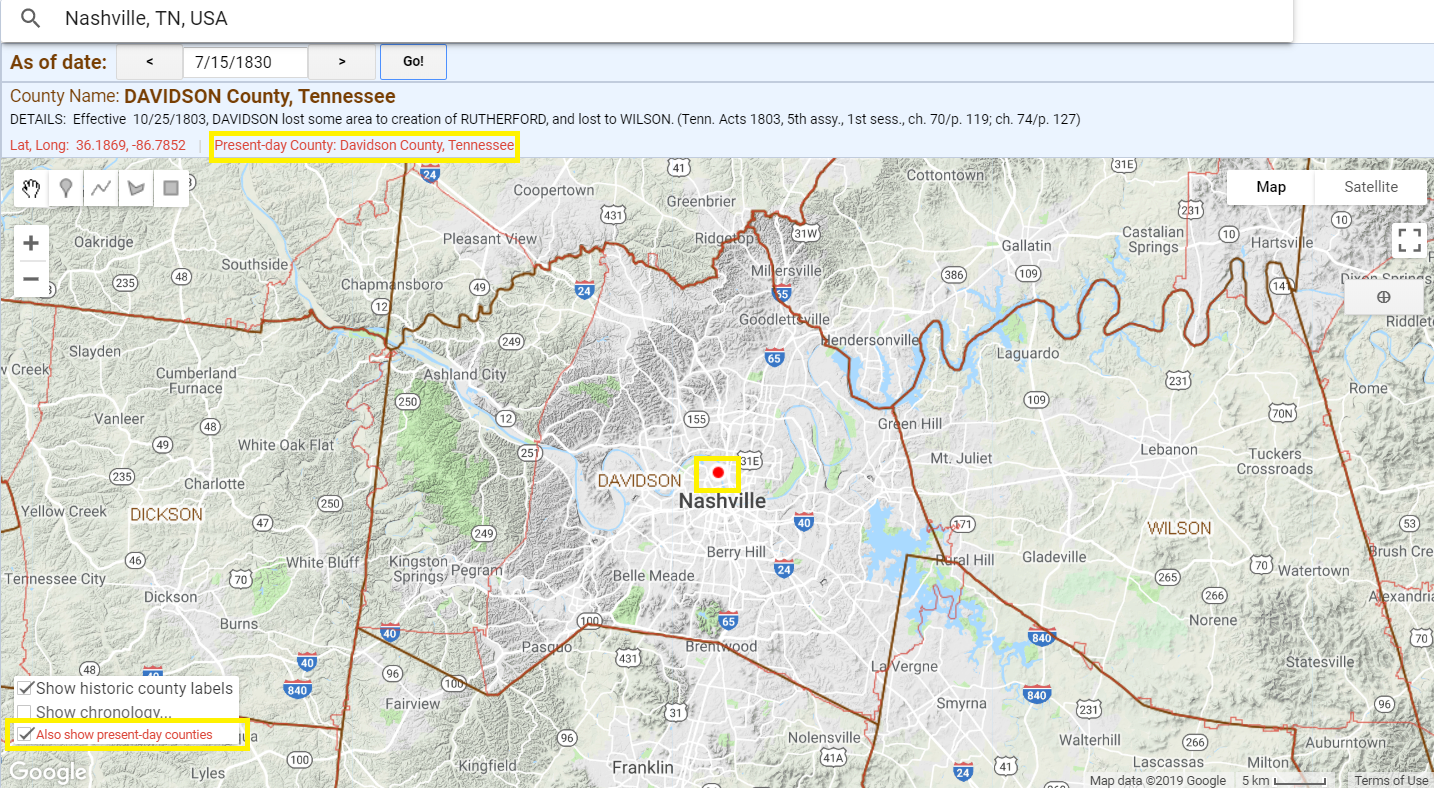Click the globe coordinates icon
The width and height of the screenshot is (1434, 788).
1383,296
